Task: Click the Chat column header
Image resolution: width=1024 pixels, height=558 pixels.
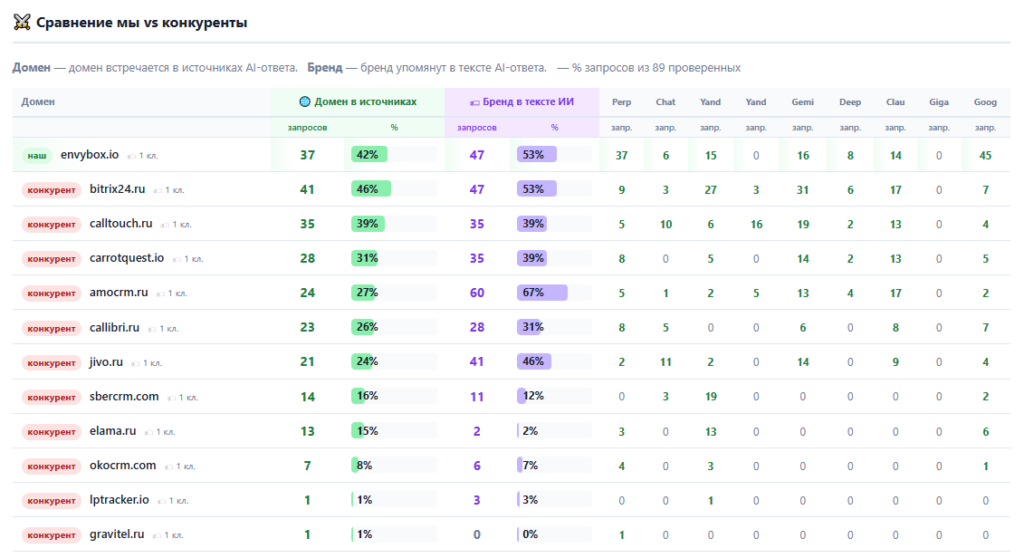Action: pyautogui.click(x=665, y=102)
